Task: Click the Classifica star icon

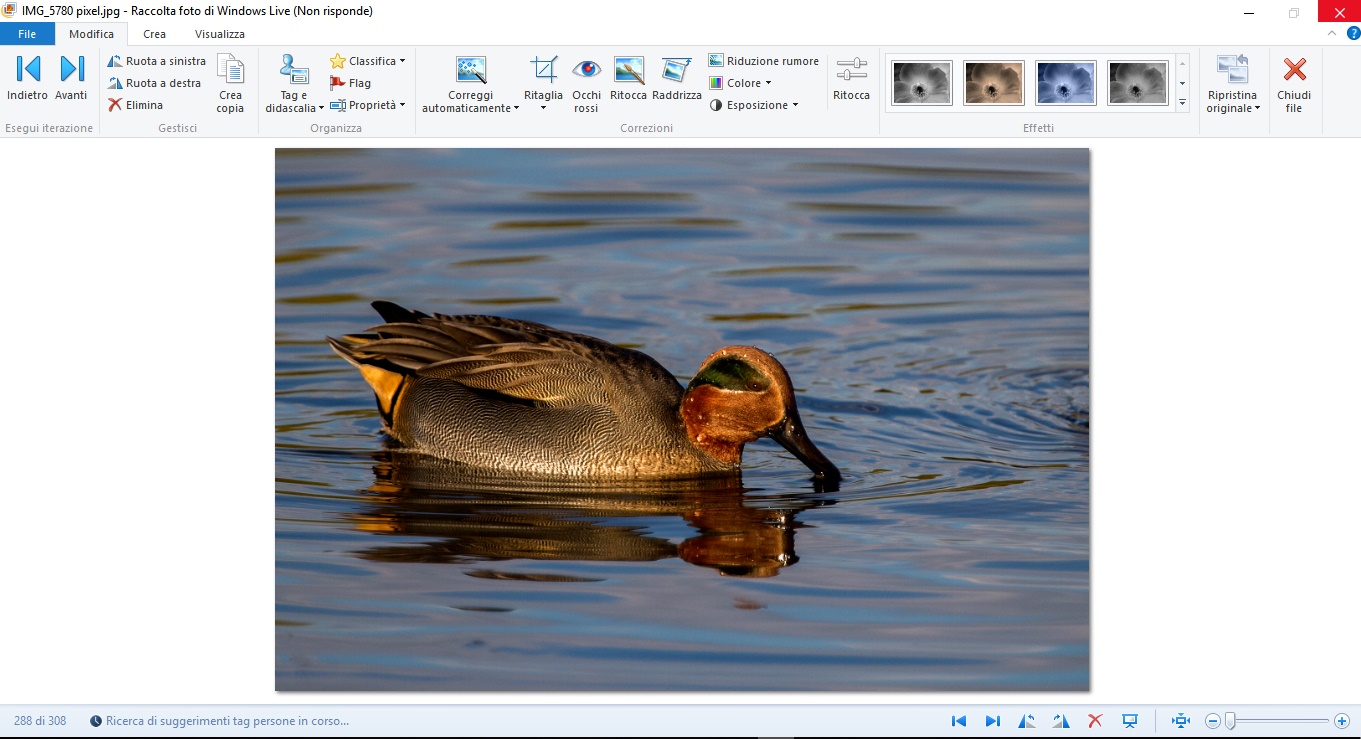Action: pos(338,61)
